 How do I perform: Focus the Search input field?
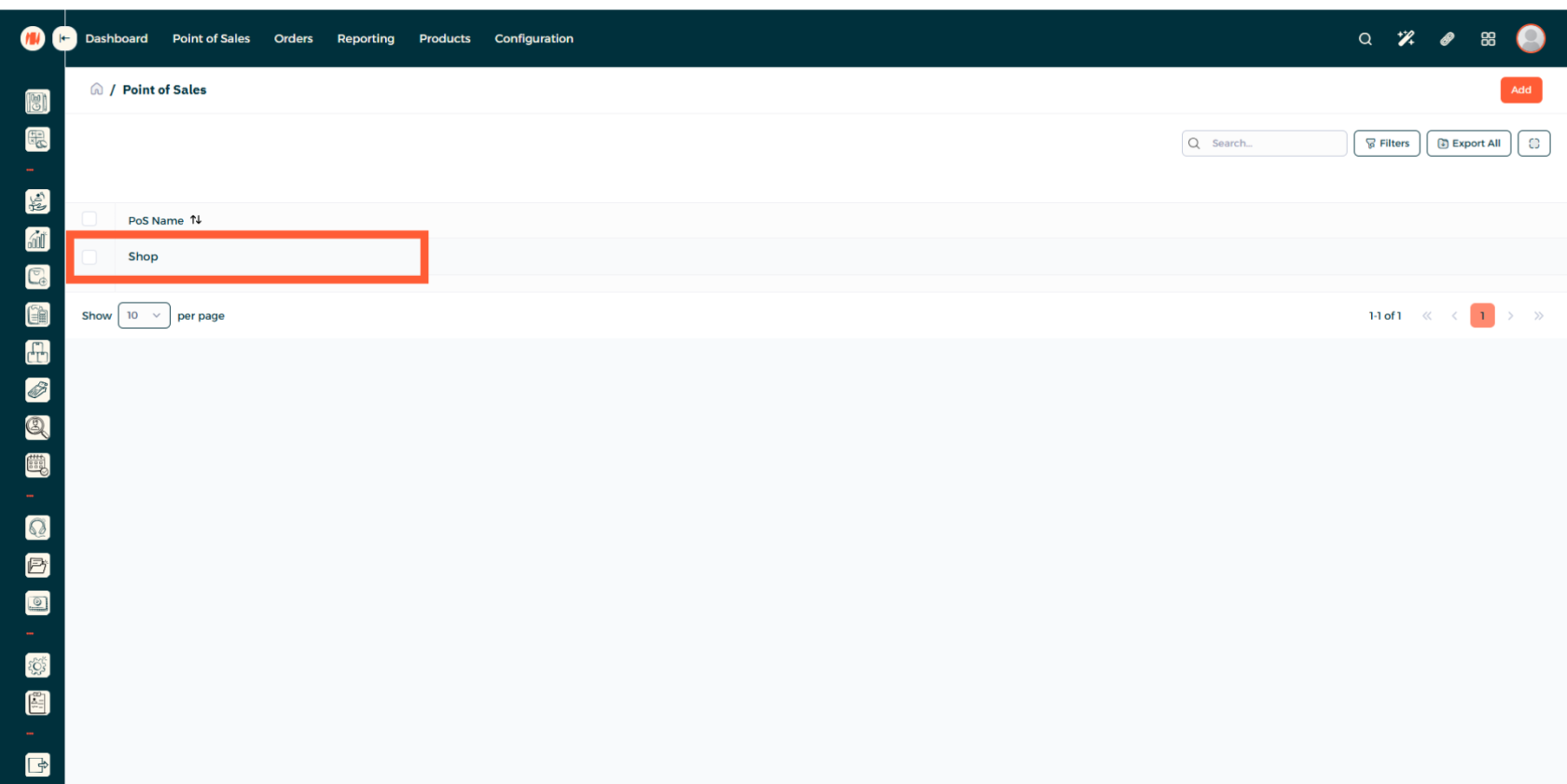point(1264,144)
